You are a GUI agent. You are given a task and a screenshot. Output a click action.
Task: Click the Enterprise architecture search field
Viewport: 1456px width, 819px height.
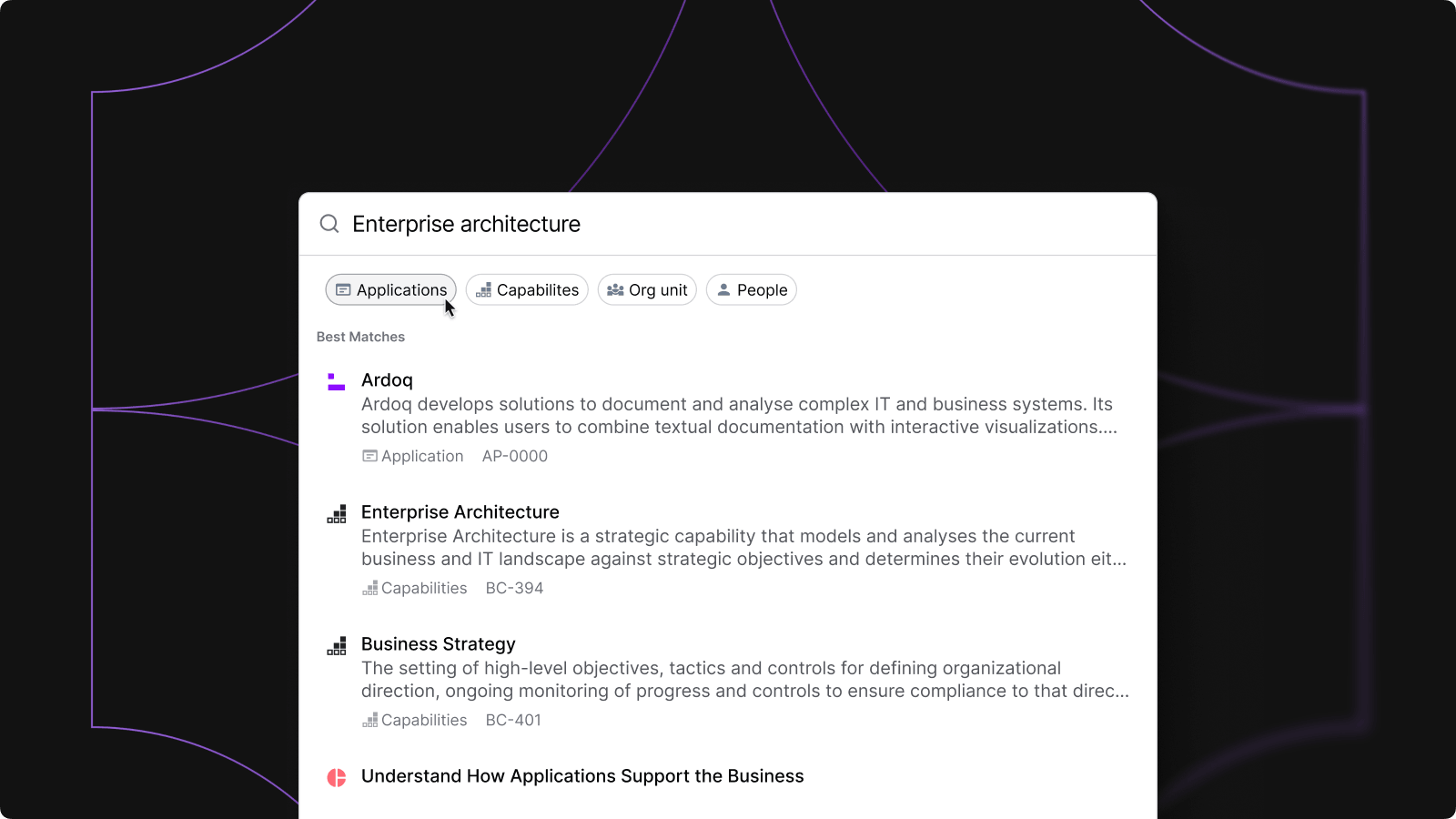[728, 224]
